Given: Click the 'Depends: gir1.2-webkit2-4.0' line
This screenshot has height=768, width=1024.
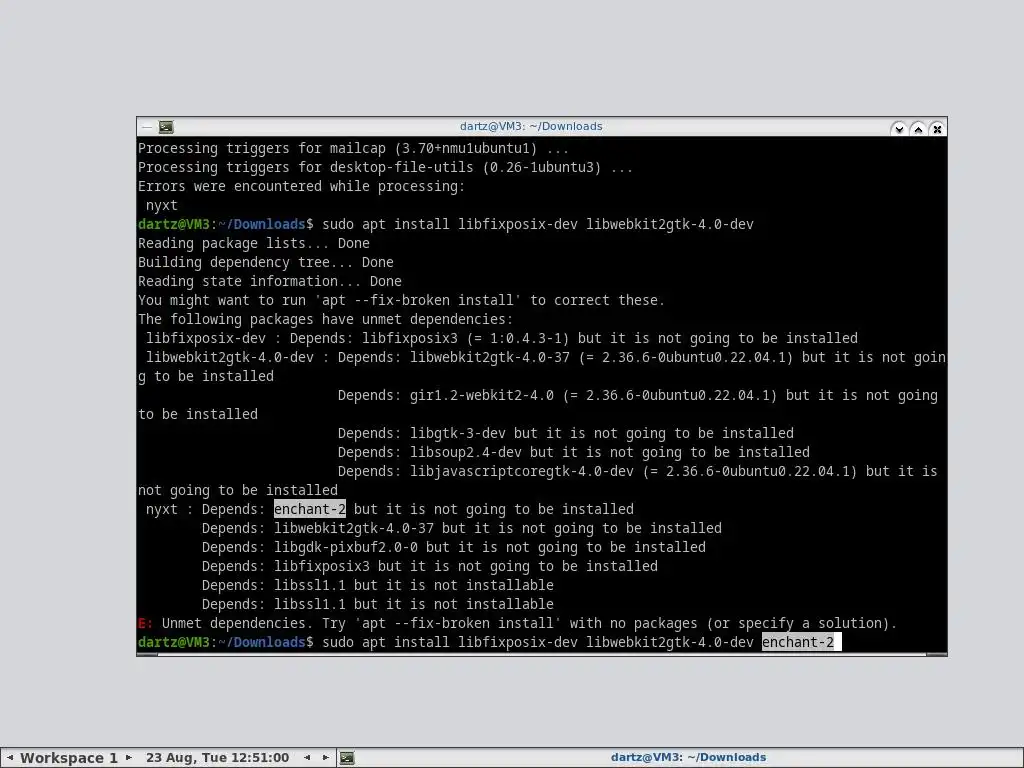Looking at the screenshot, I should (637, 396).
